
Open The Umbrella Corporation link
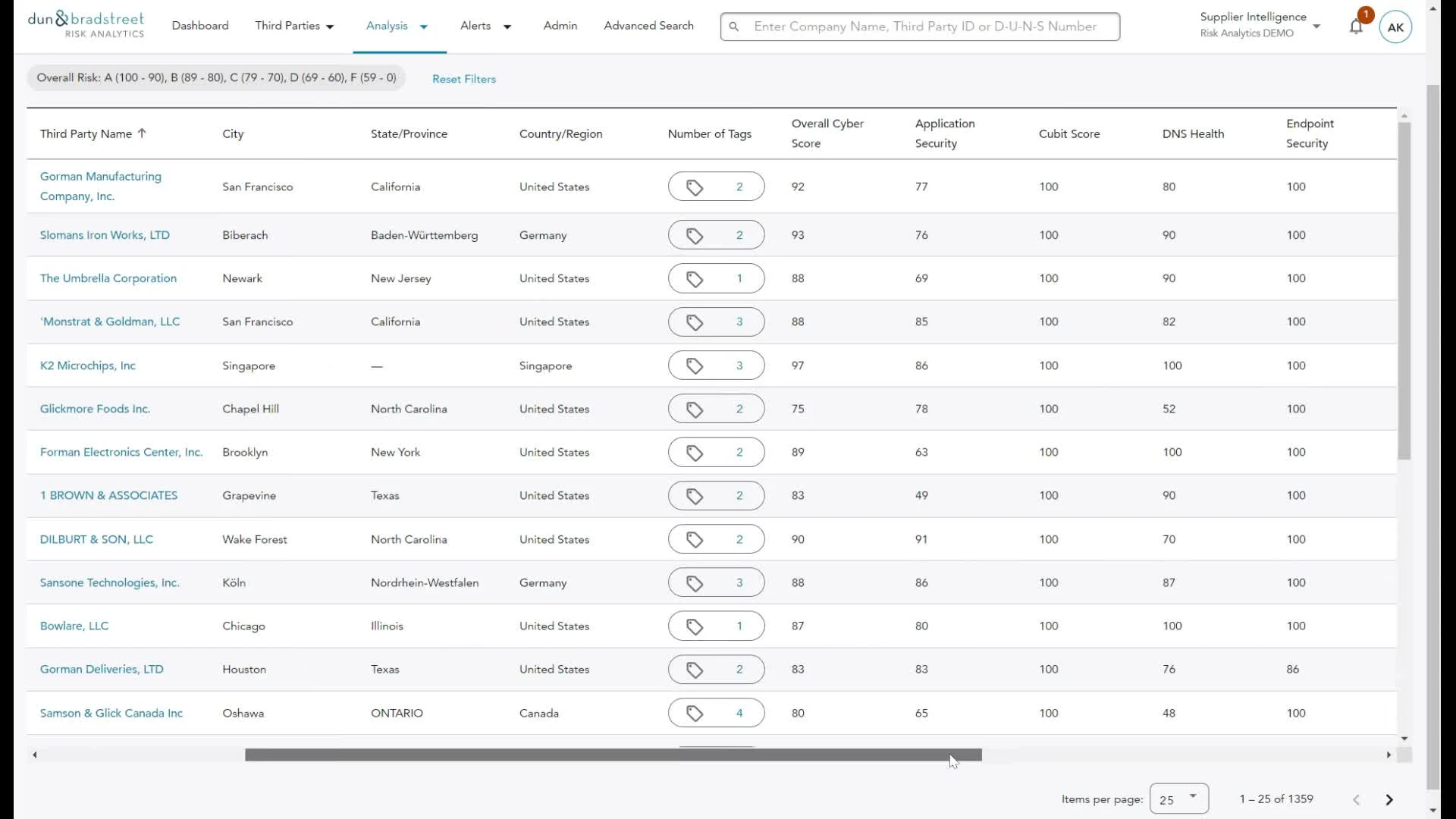108,278
